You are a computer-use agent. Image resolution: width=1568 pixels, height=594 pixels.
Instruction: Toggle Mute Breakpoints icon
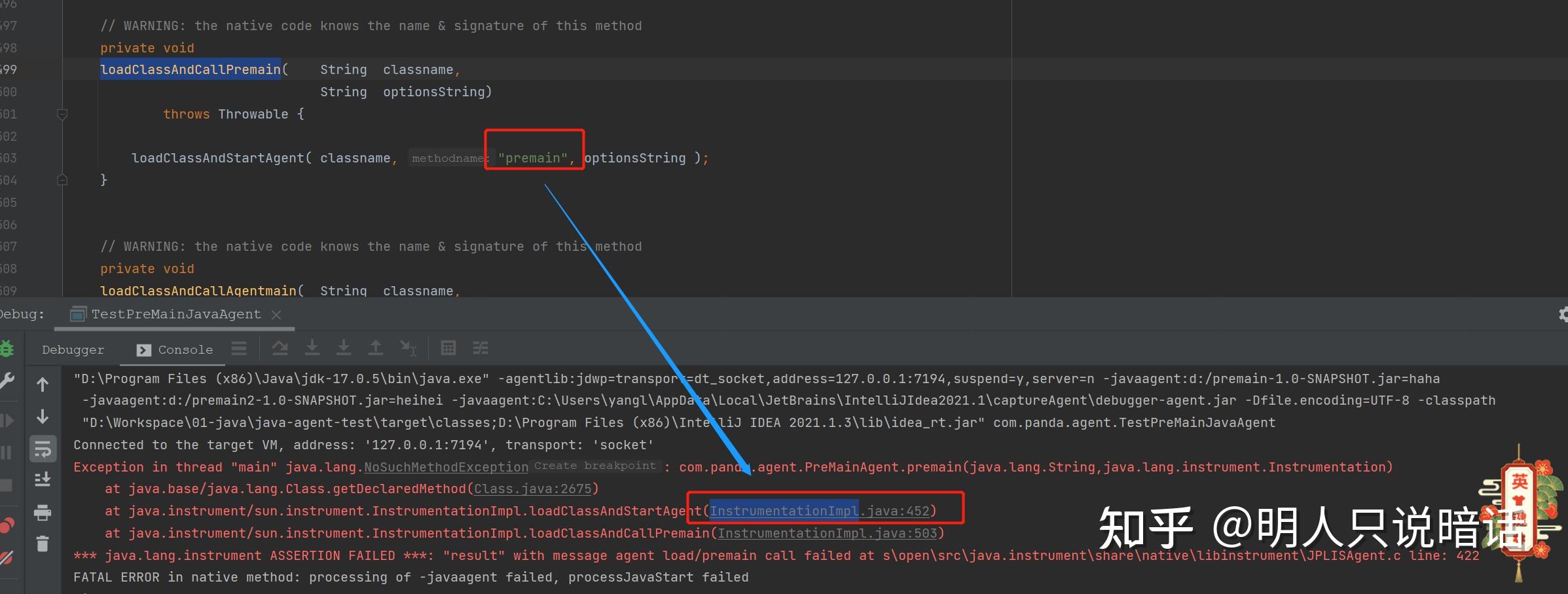pyautogui.click(x=6, y=558)
